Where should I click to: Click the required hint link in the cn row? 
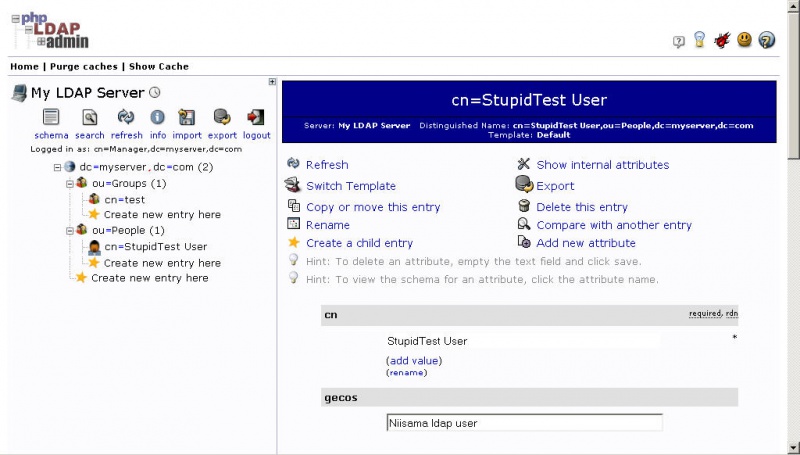click(705, 313)
